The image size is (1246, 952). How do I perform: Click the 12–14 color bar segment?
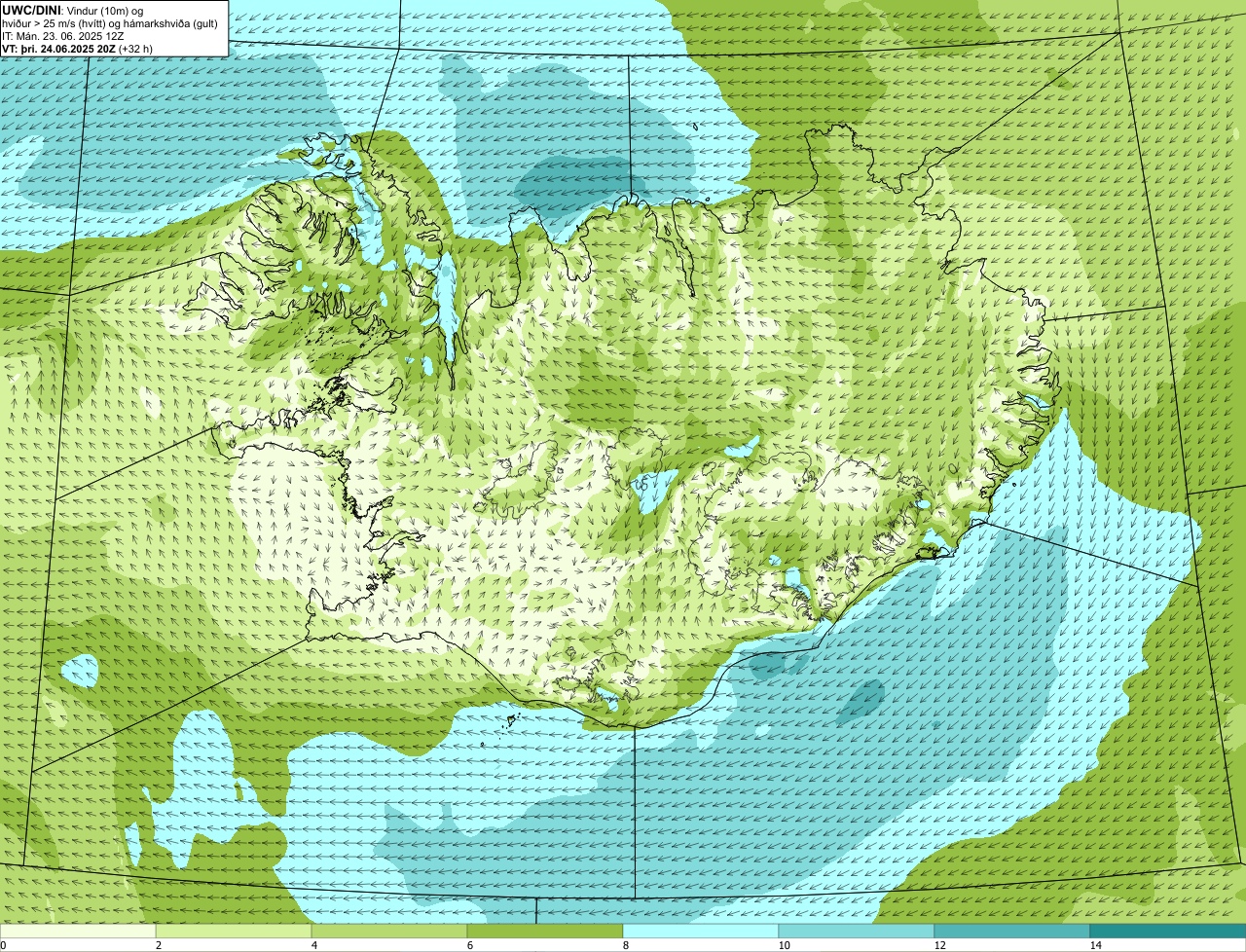[1012, 931]
